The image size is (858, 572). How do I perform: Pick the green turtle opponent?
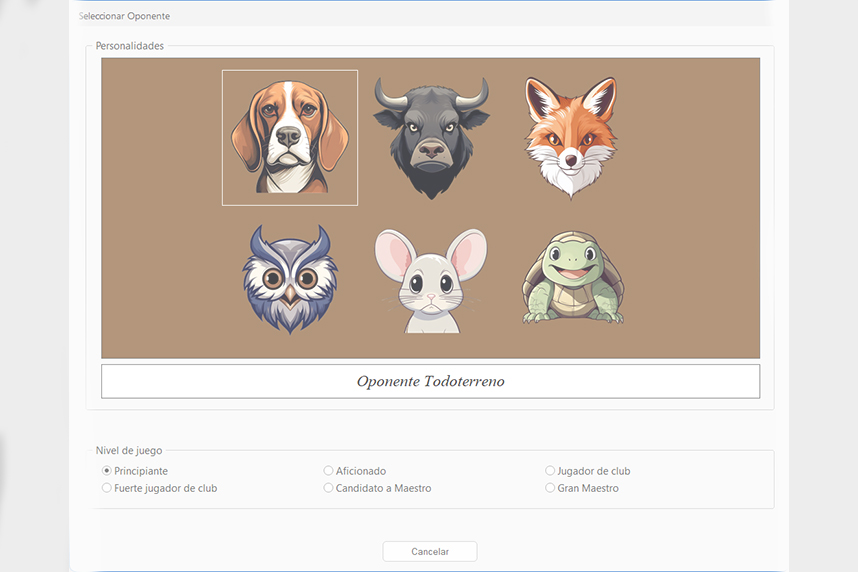573,278
